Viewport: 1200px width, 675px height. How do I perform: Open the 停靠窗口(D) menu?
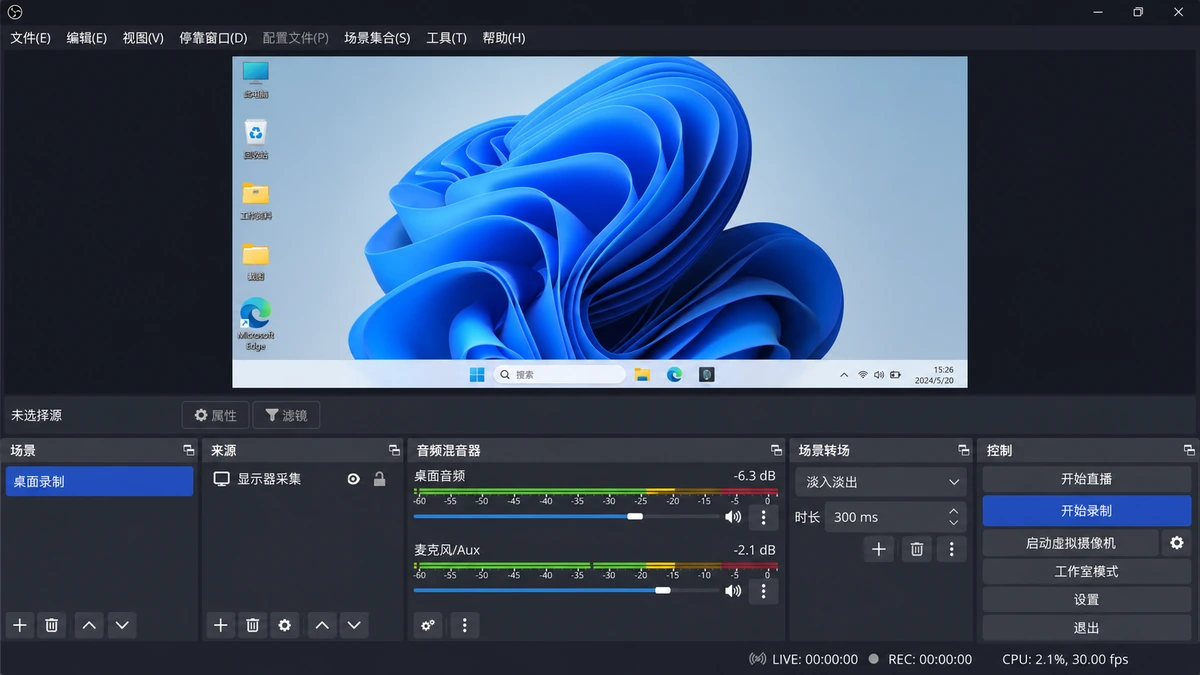(x=213, y=38)
